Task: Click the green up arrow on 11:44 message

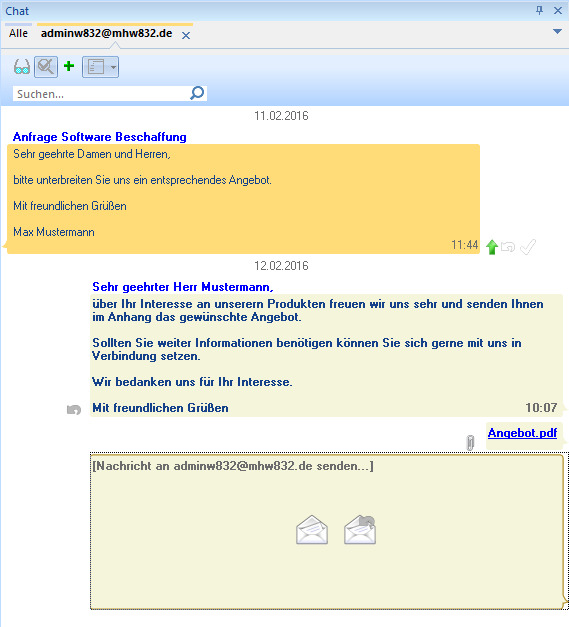Action: [492, 247]
